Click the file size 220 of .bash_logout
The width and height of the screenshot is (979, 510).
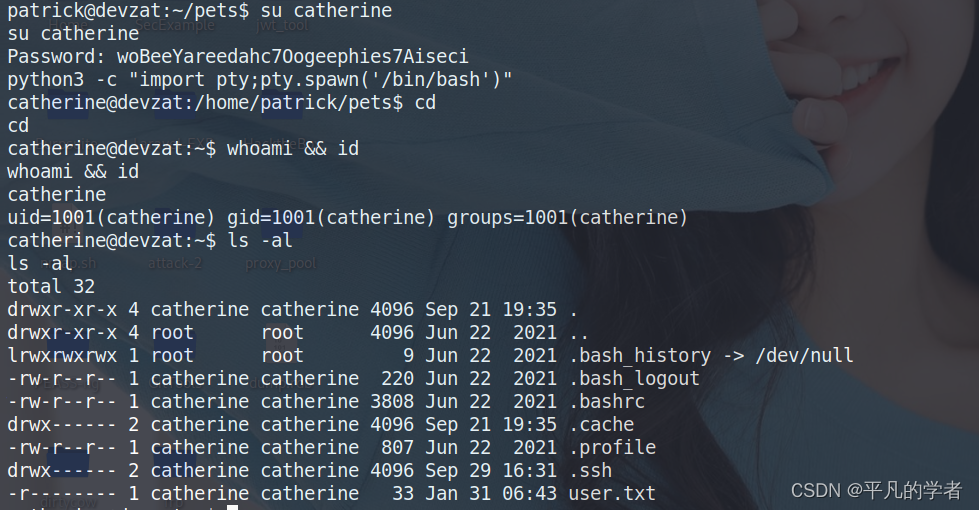tap(398, 379)
